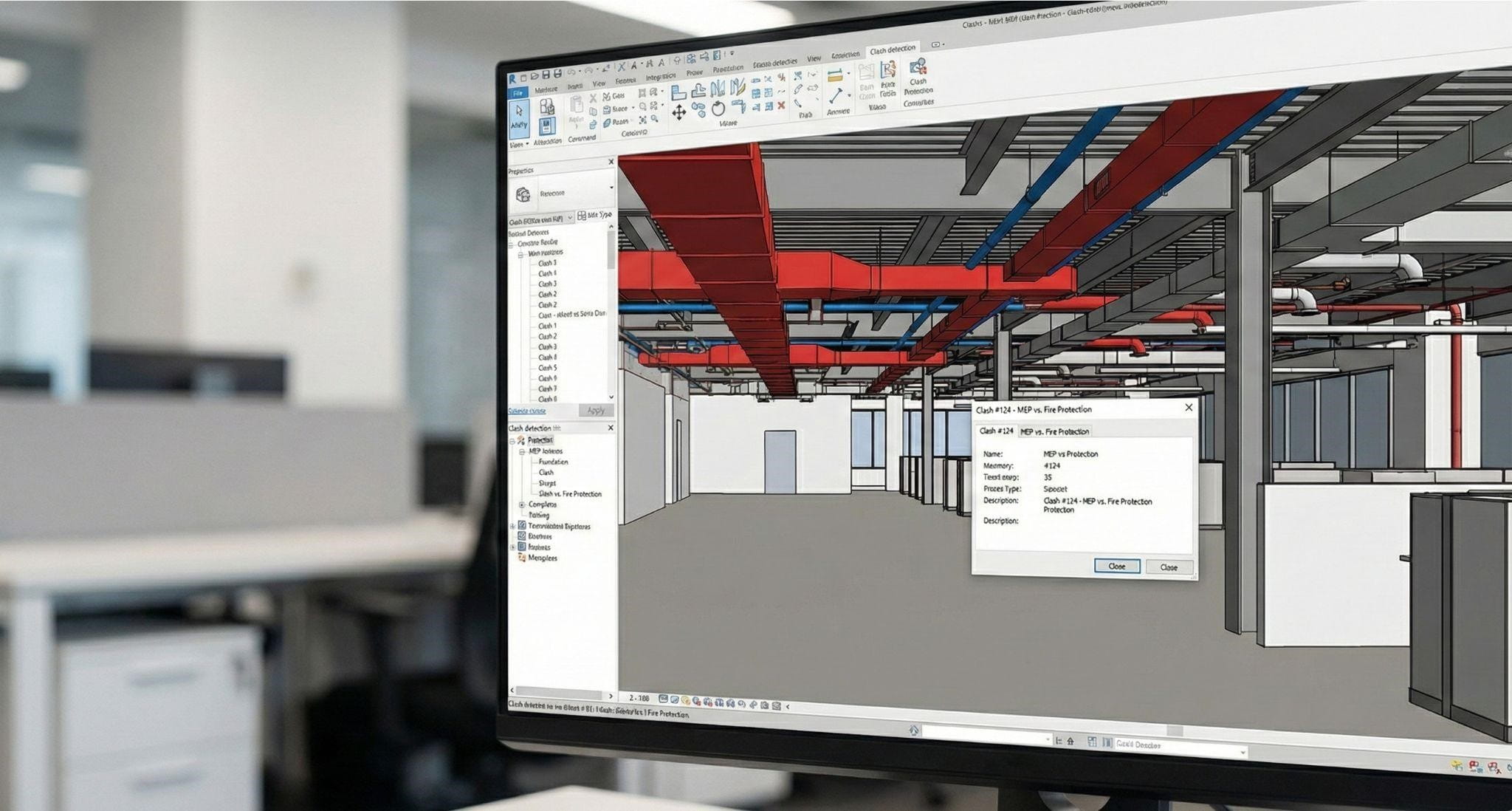
Task: Expand the Complens tree node
Action: (x=522, y=504)
